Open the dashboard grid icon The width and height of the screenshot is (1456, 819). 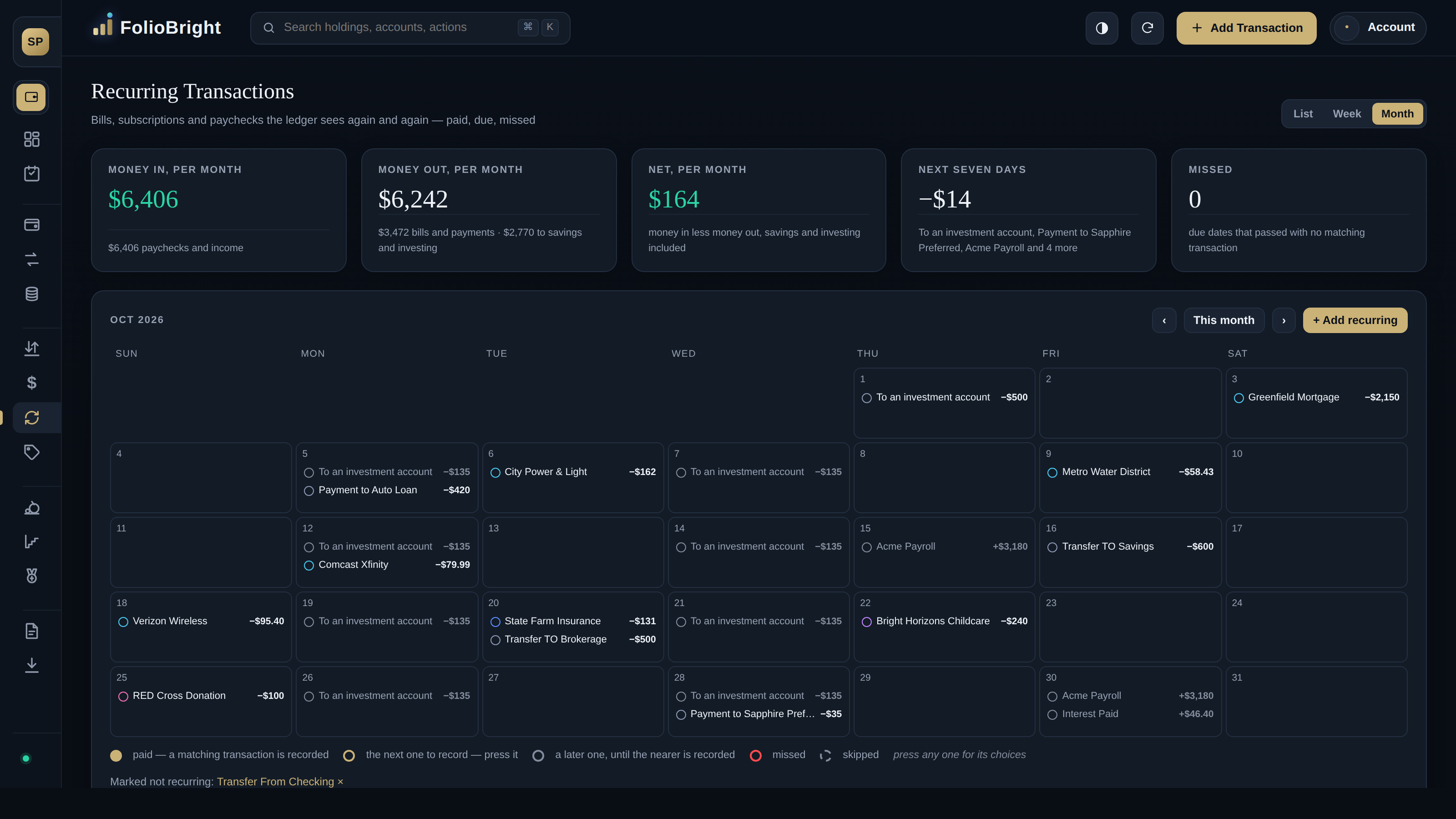click(32, 139)
